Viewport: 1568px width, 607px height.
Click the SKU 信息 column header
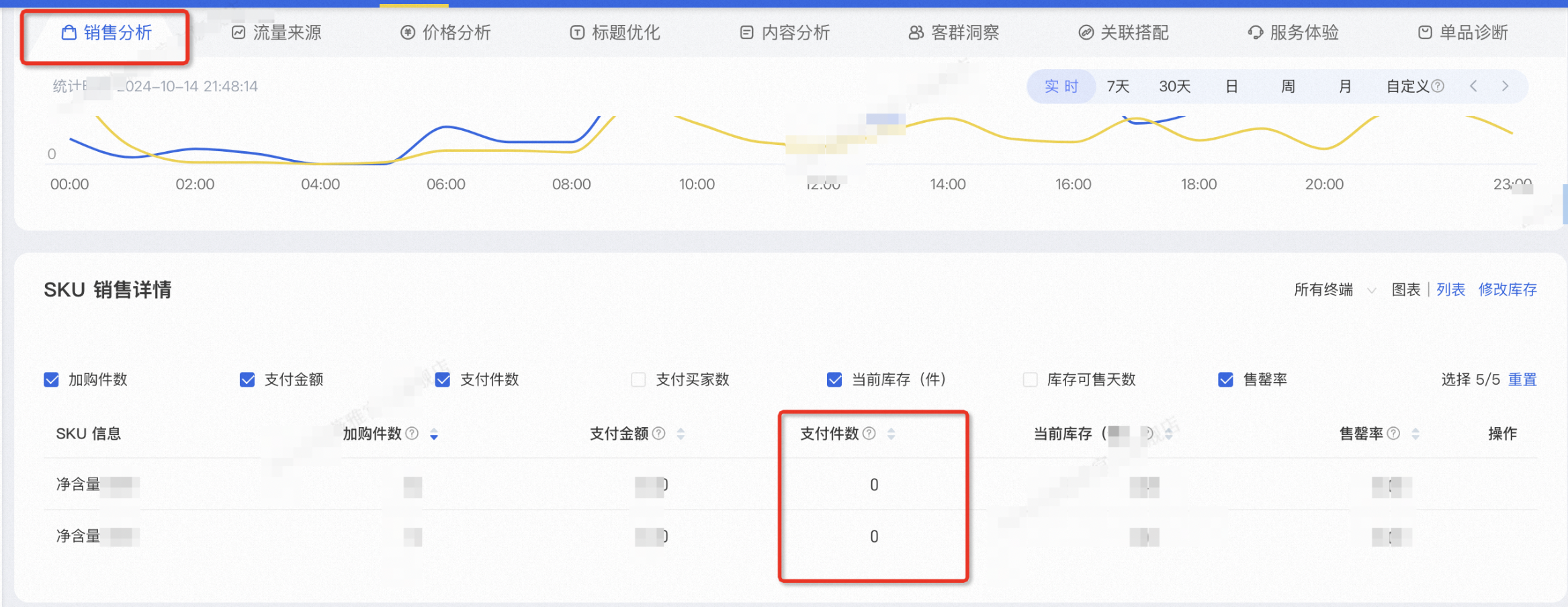tap(89, 434)
